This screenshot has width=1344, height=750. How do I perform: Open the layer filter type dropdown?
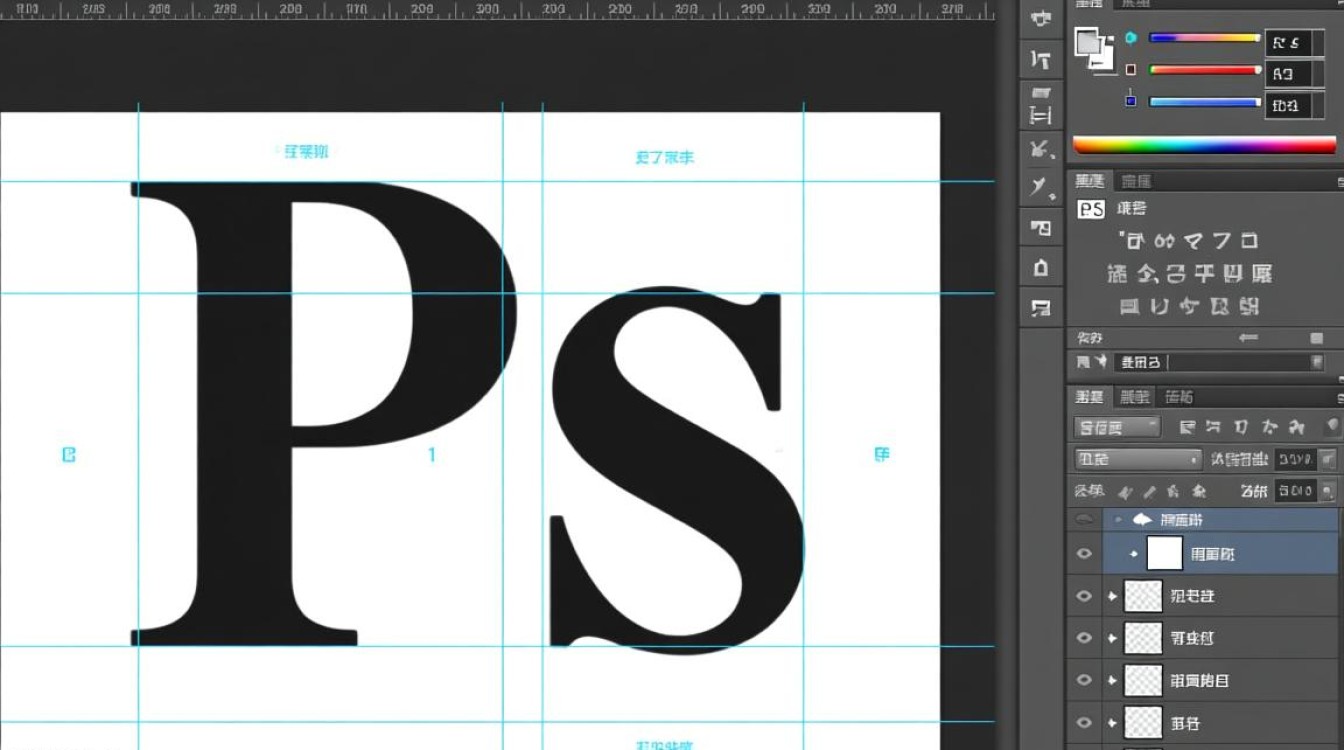tap(1117, 427)
